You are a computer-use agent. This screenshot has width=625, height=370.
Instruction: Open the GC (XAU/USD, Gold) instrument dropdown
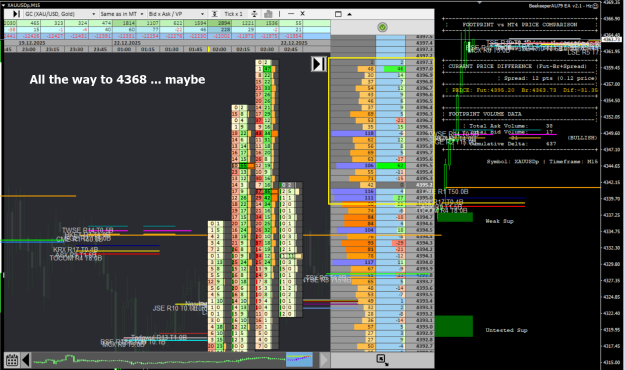click(60, 14)
